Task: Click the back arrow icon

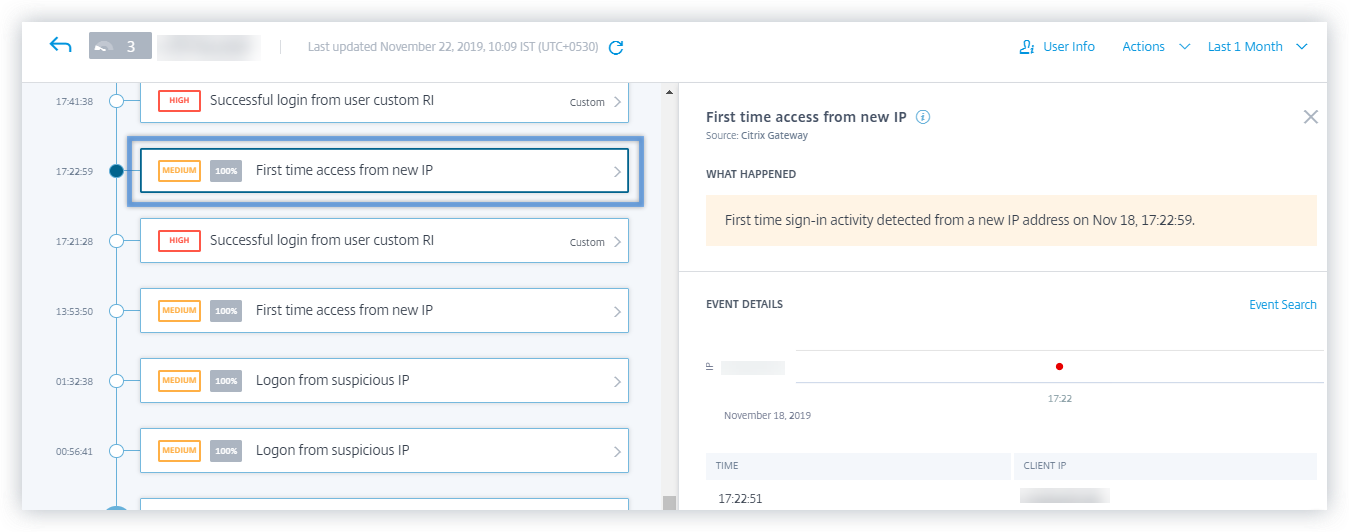Action: tap(61, 46)
